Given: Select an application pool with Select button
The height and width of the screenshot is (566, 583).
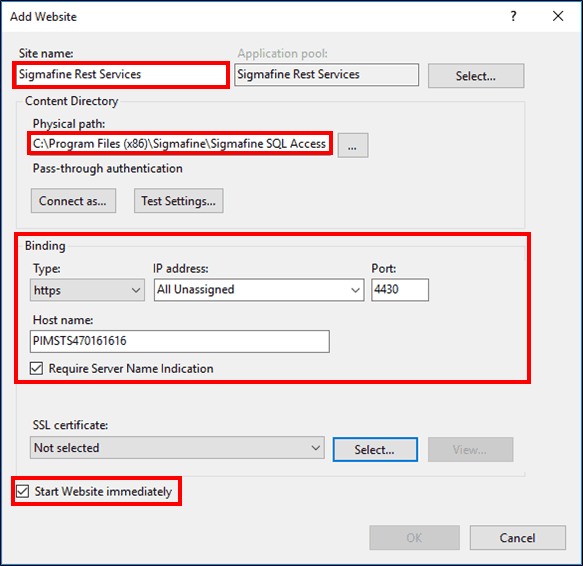Looking at the screenshot, I should (476, 76).
